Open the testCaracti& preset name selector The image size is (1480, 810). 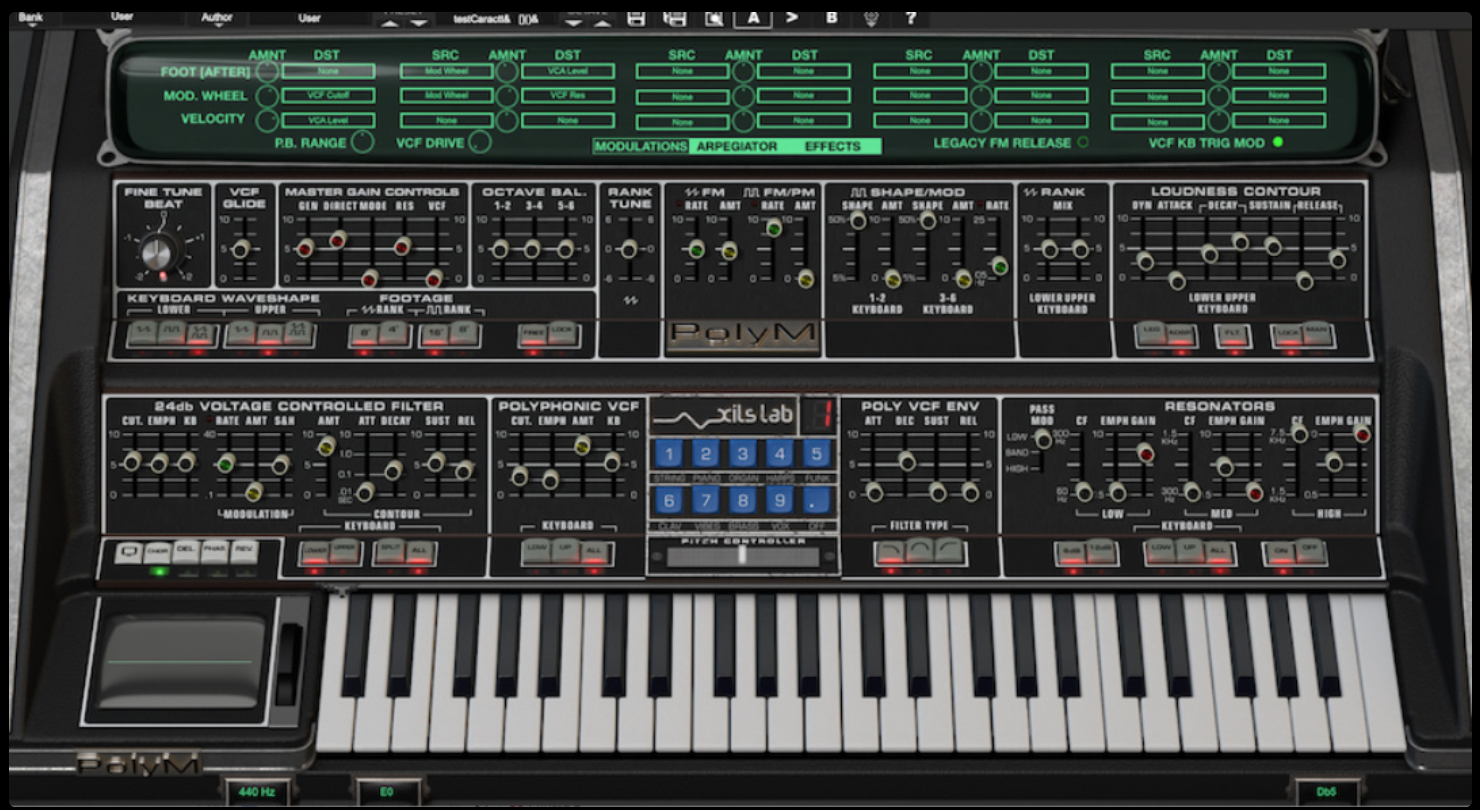pyautogui.click(x=495, y=18)
